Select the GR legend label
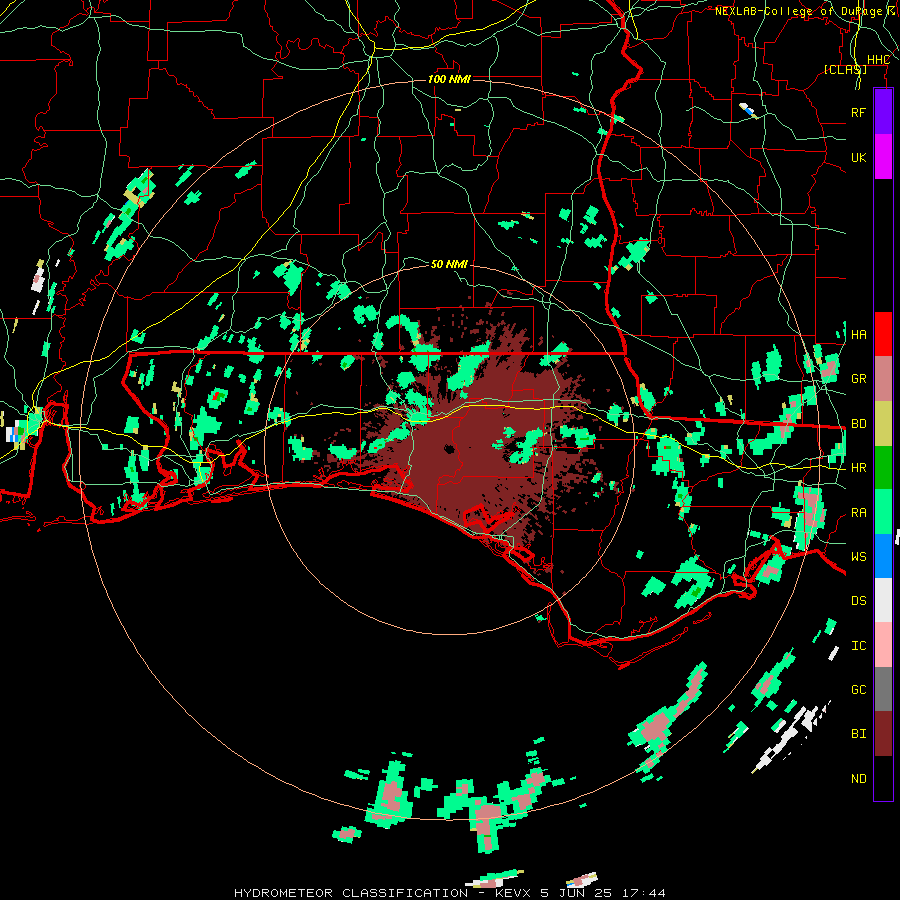The height and width of the screenshot is (900, 900). click(x=858, y=379)
